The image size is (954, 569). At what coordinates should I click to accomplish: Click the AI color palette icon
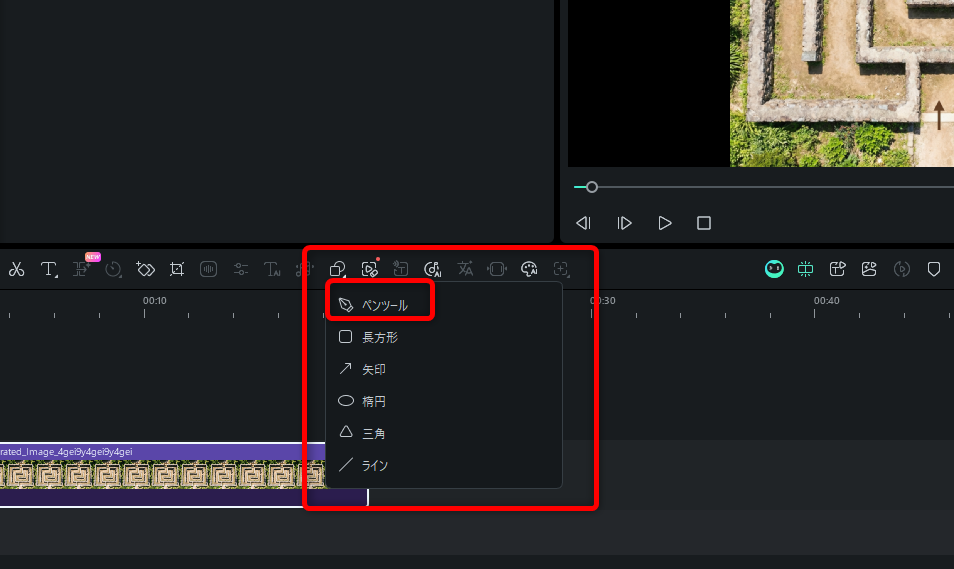point(529,269)
